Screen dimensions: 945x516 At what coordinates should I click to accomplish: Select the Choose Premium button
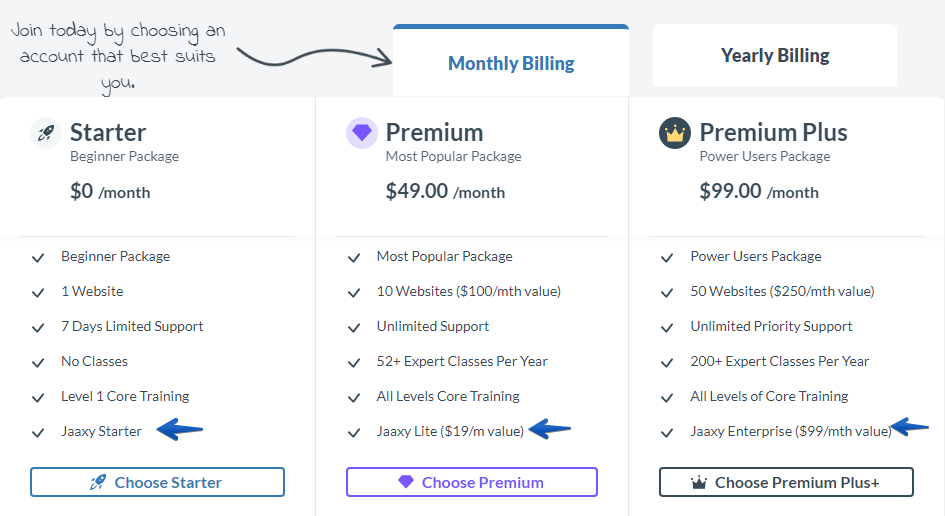pos(472,482)
